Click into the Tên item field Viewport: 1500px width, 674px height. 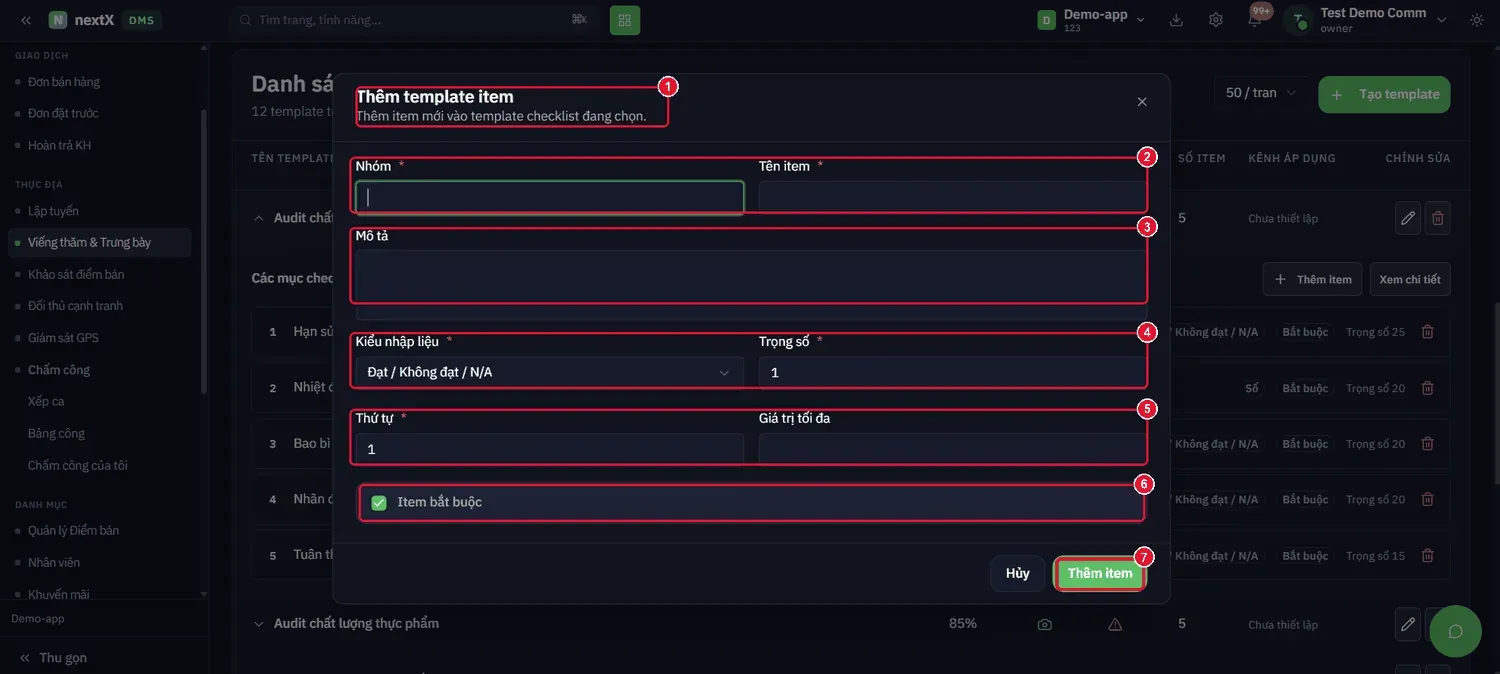tap(953, 197)
